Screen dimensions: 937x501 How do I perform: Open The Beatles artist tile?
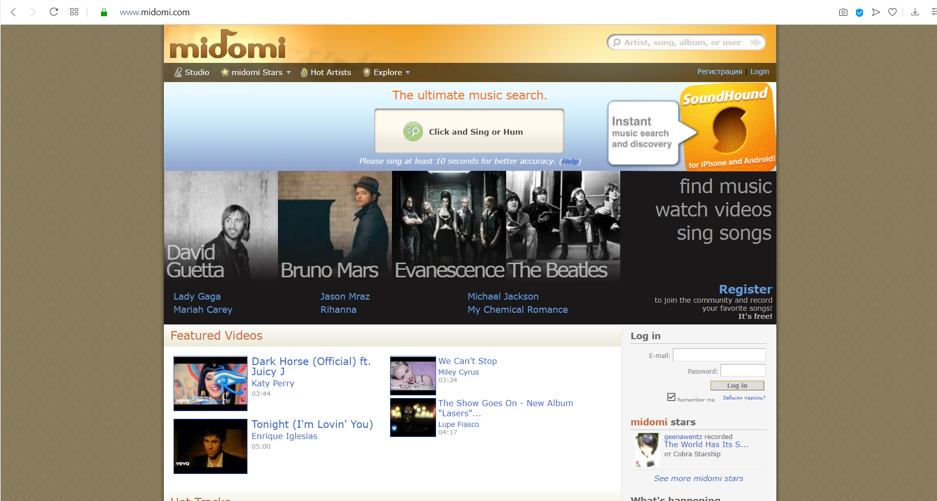[563, 226]
